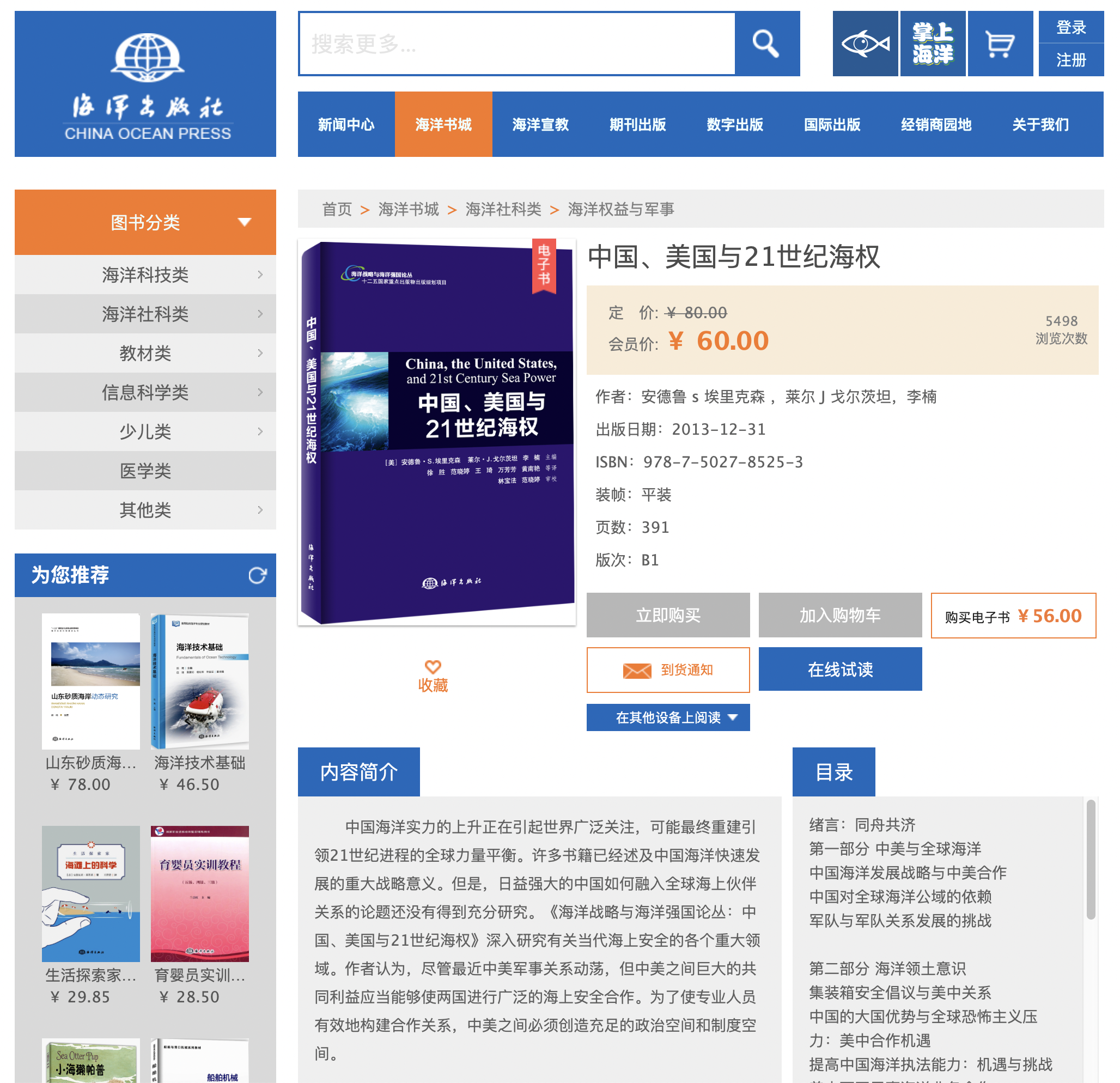Click the 登录 login link

coord(1071,27)
